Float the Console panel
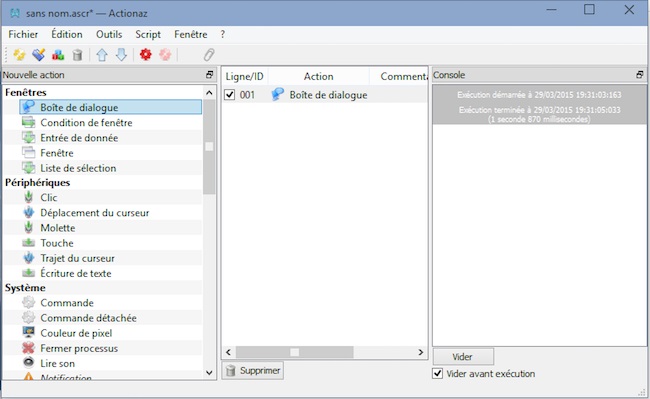This screenshot has width=650, height=399. pyautogui.click(x=640, y=75)
